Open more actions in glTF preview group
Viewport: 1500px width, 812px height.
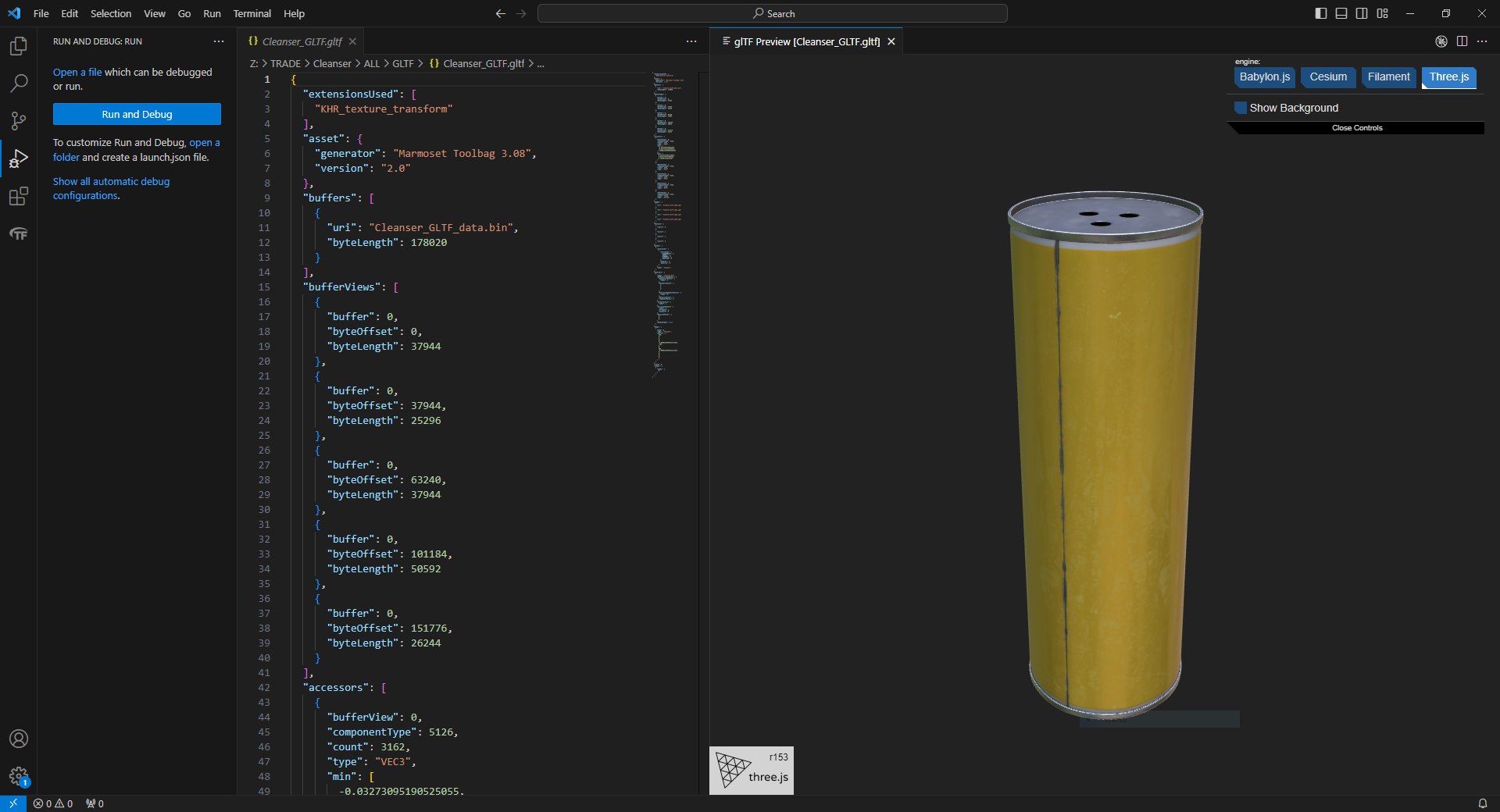(x=1482, y=41)
